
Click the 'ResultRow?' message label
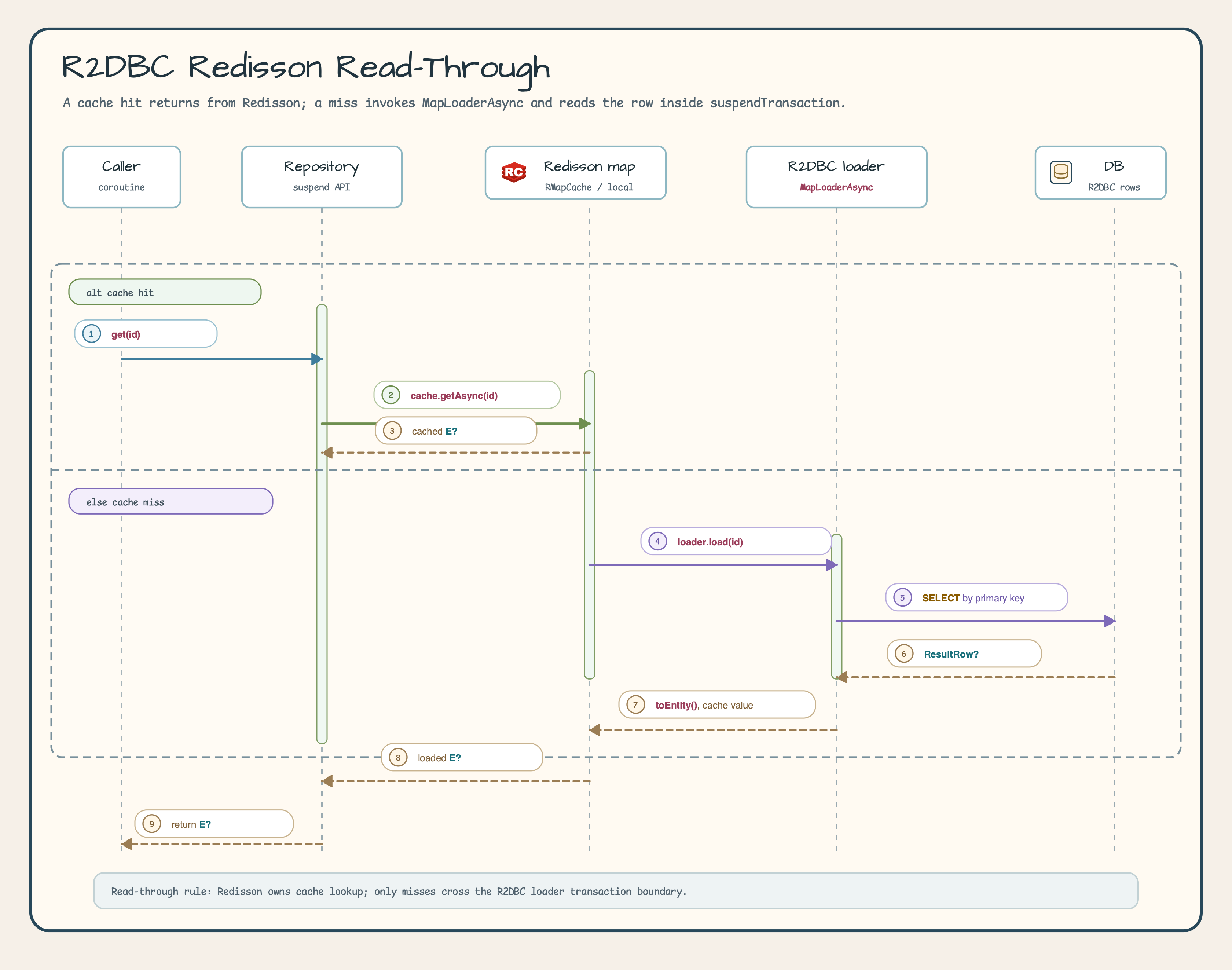pyautogui.click(x=964, y=654)
